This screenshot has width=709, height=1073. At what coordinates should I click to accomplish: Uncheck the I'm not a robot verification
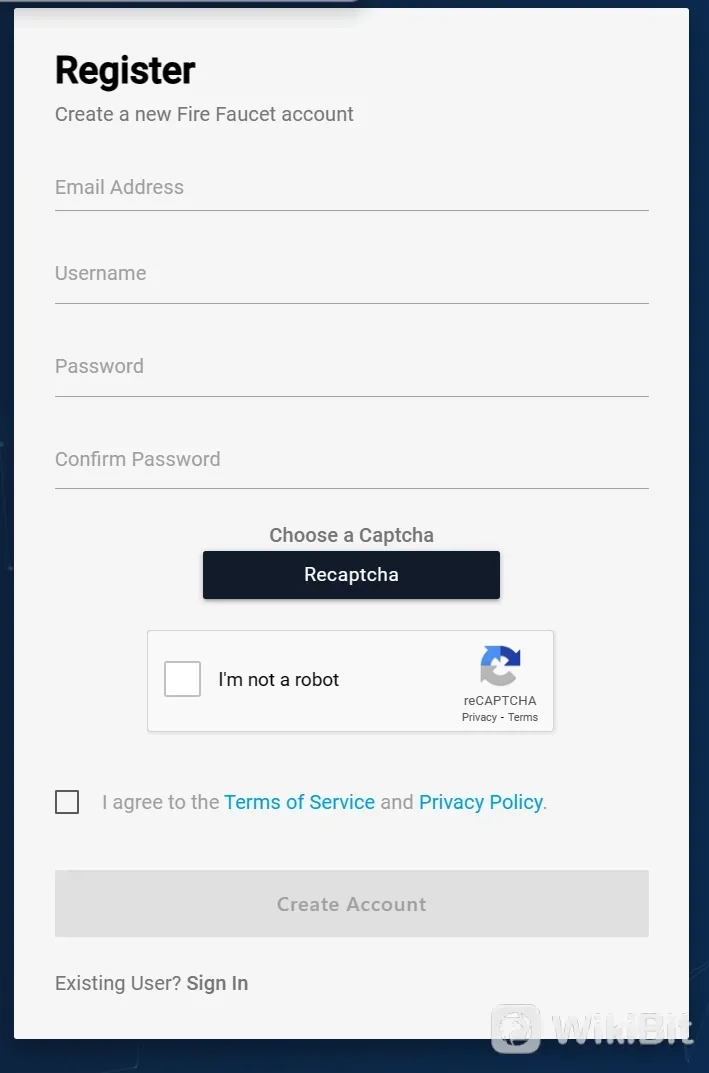point(182,678)
